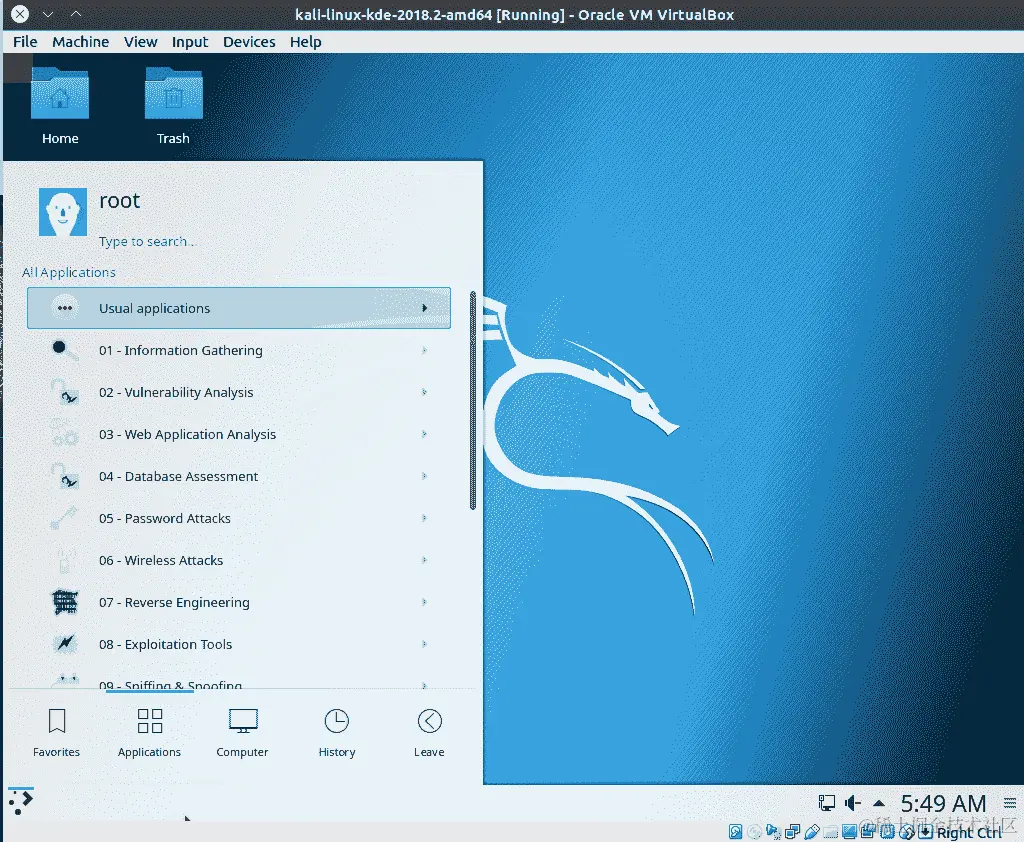Click the KDE application launcher icon
Image resolution: width=1024 pixels, height=842 pixels.
(20, 801)
